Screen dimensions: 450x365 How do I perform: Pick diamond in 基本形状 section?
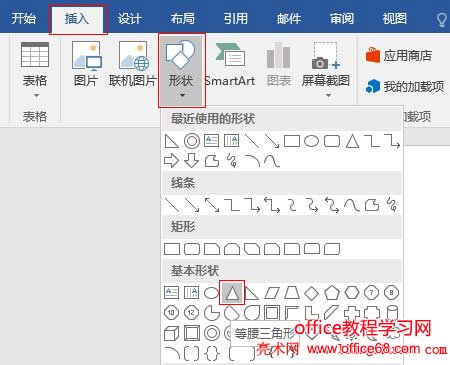point(312,293)
